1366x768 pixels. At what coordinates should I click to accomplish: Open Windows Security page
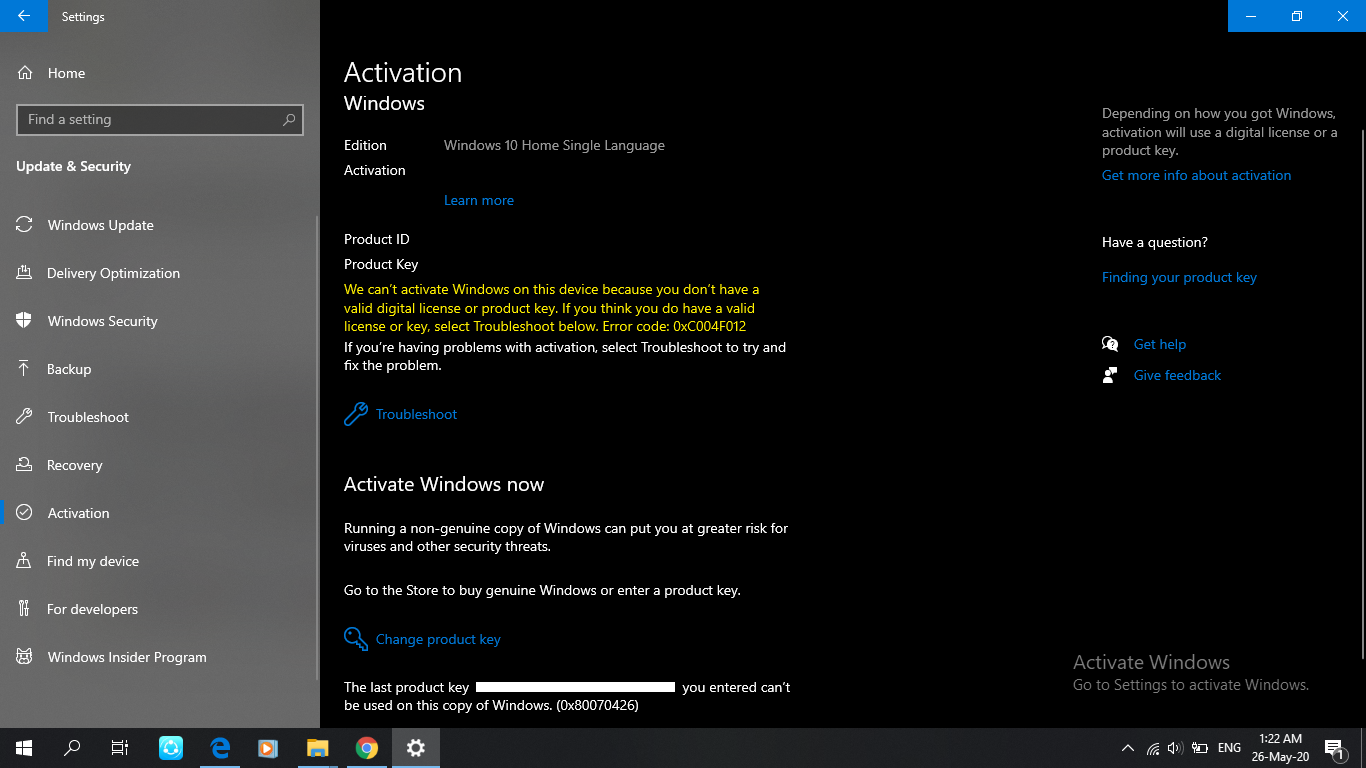[160, 321]
